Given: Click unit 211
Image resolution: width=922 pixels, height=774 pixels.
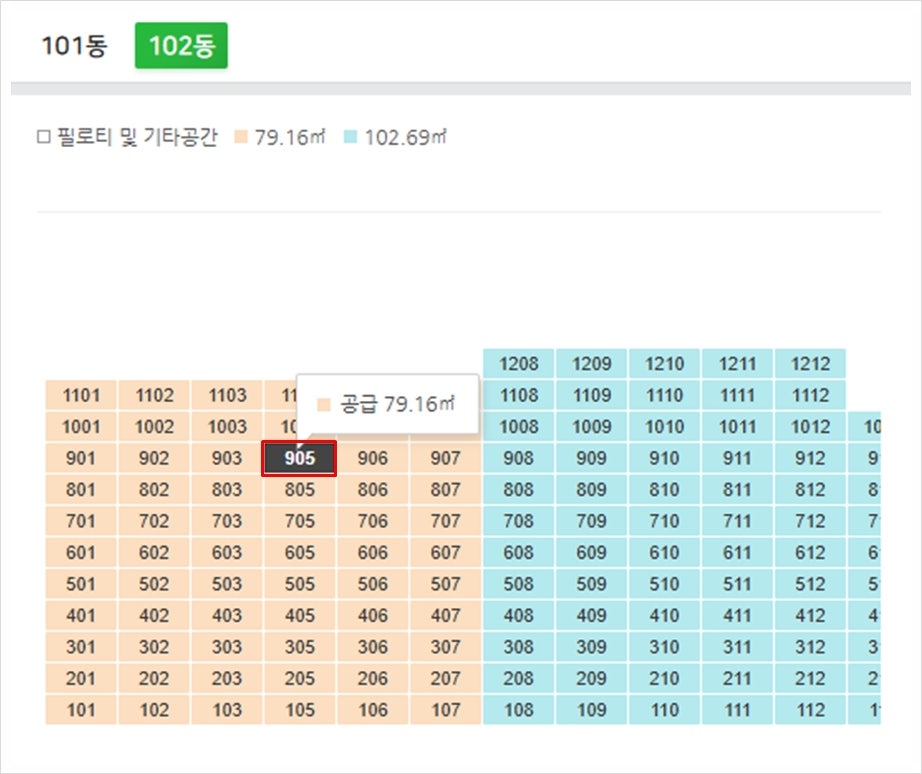Looking at the screenshot, I should click(x=737, y=678).
